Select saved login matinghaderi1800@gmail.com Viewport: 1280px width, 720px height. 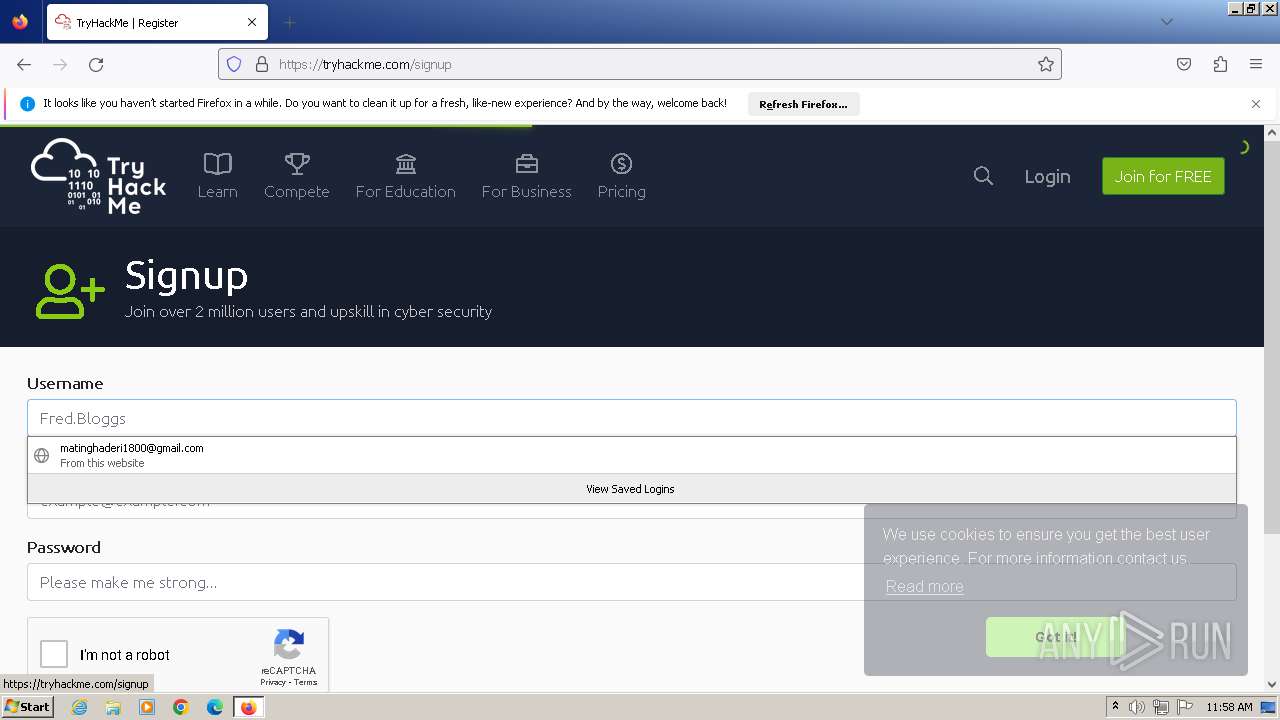631,455
